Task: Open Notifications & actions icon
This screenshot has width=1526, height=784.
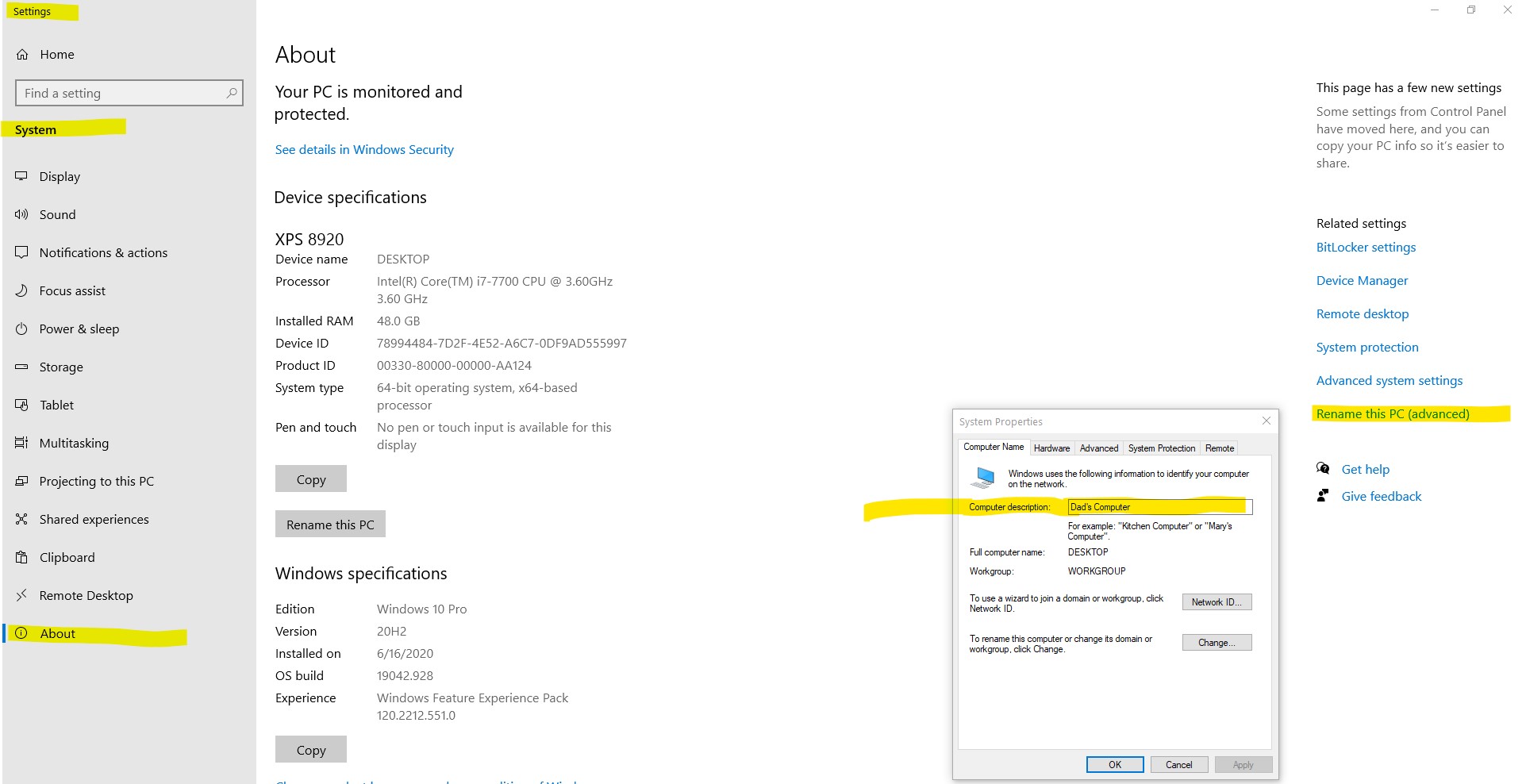Action: click(x=21, y=252)
